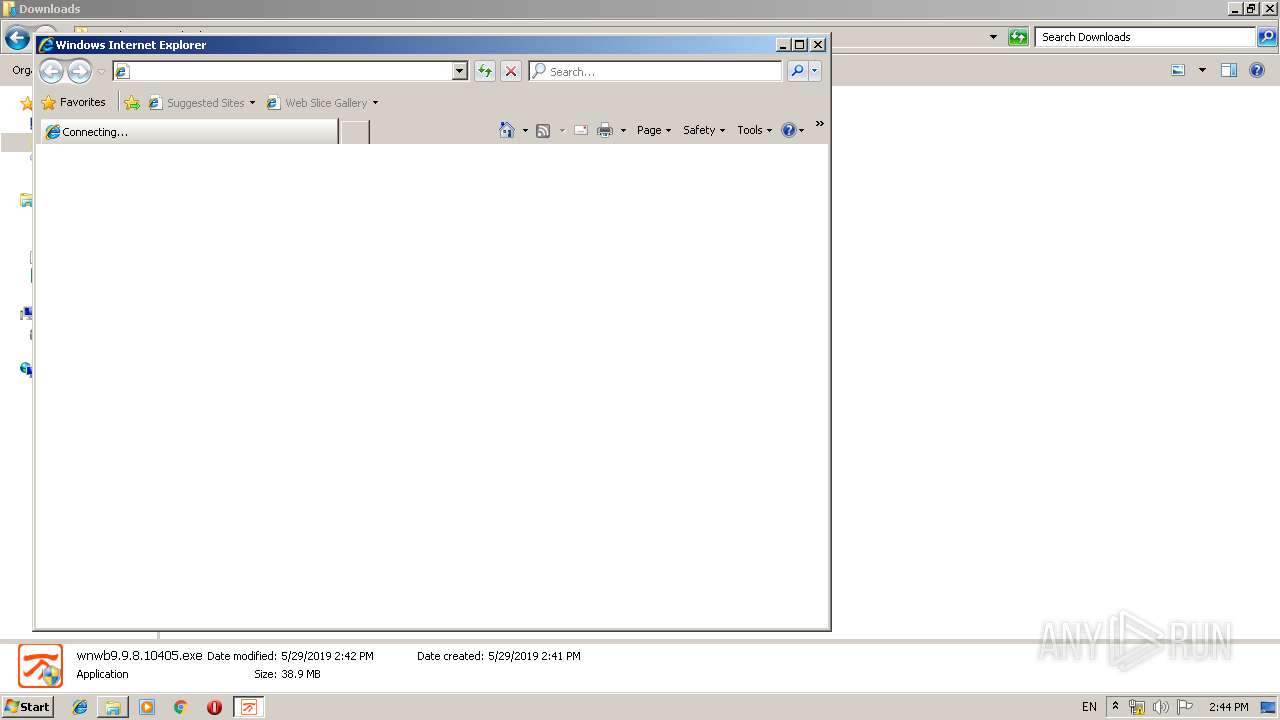Open the red Opera taskbar icon
This screenshot has width=1280, height=720.
pos(214,707)
